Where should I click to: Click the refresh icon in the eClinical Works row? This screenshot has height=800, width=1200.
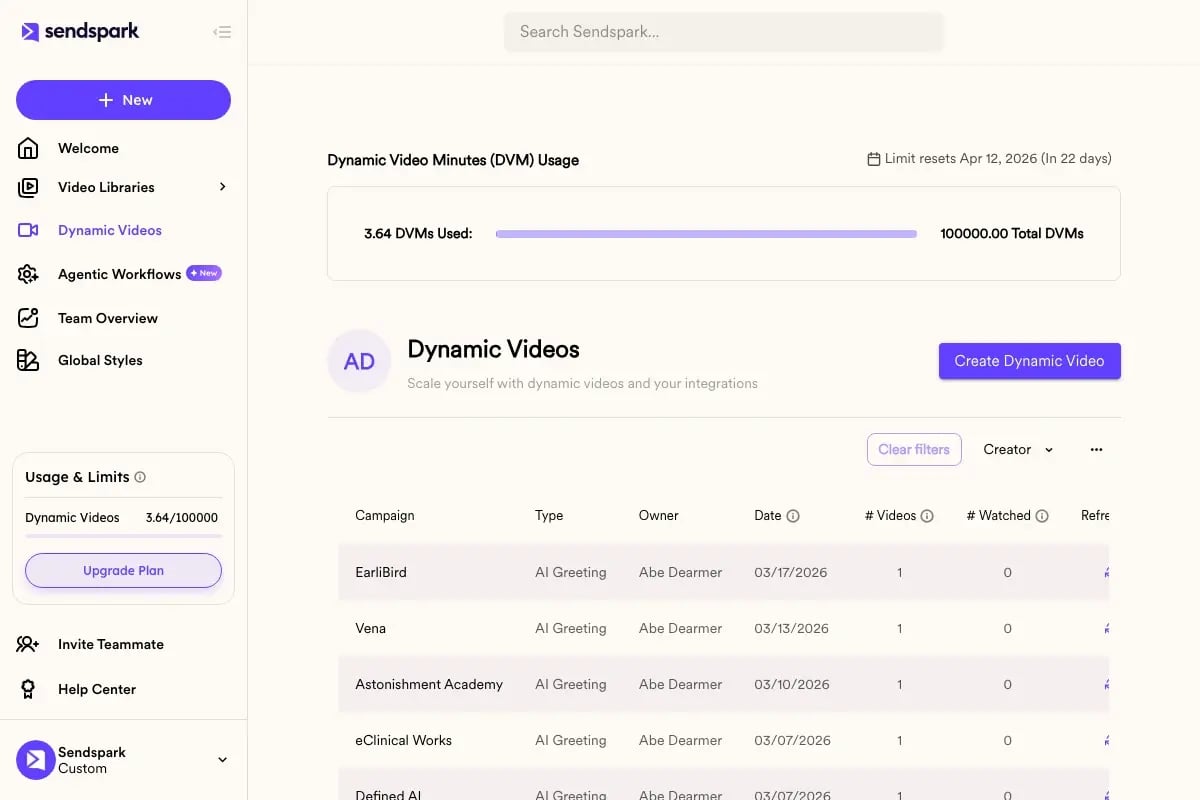tap(1106, 740)
